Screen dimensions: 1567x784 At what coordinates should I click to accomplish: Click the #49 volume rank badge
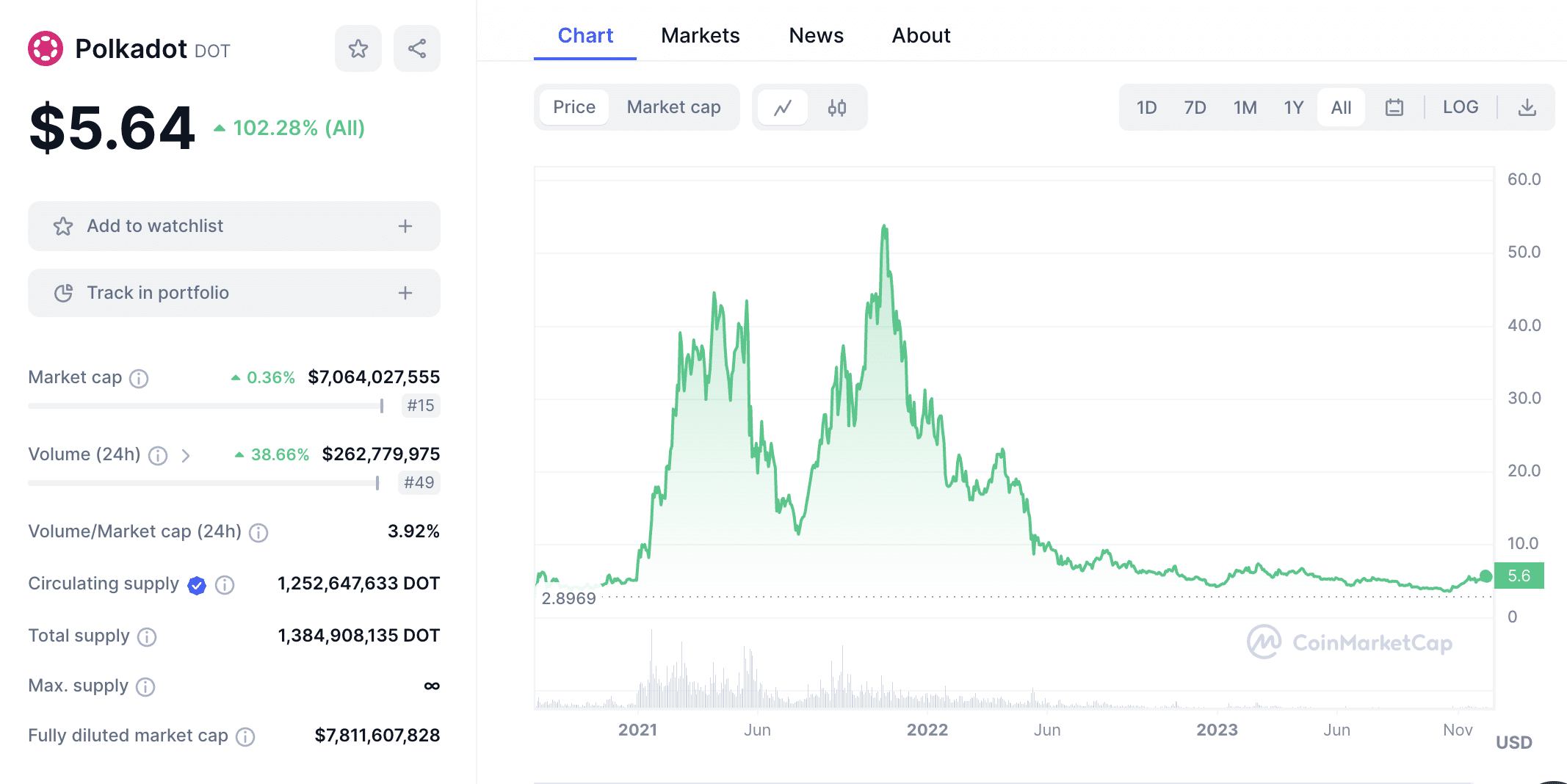(419, 482)
